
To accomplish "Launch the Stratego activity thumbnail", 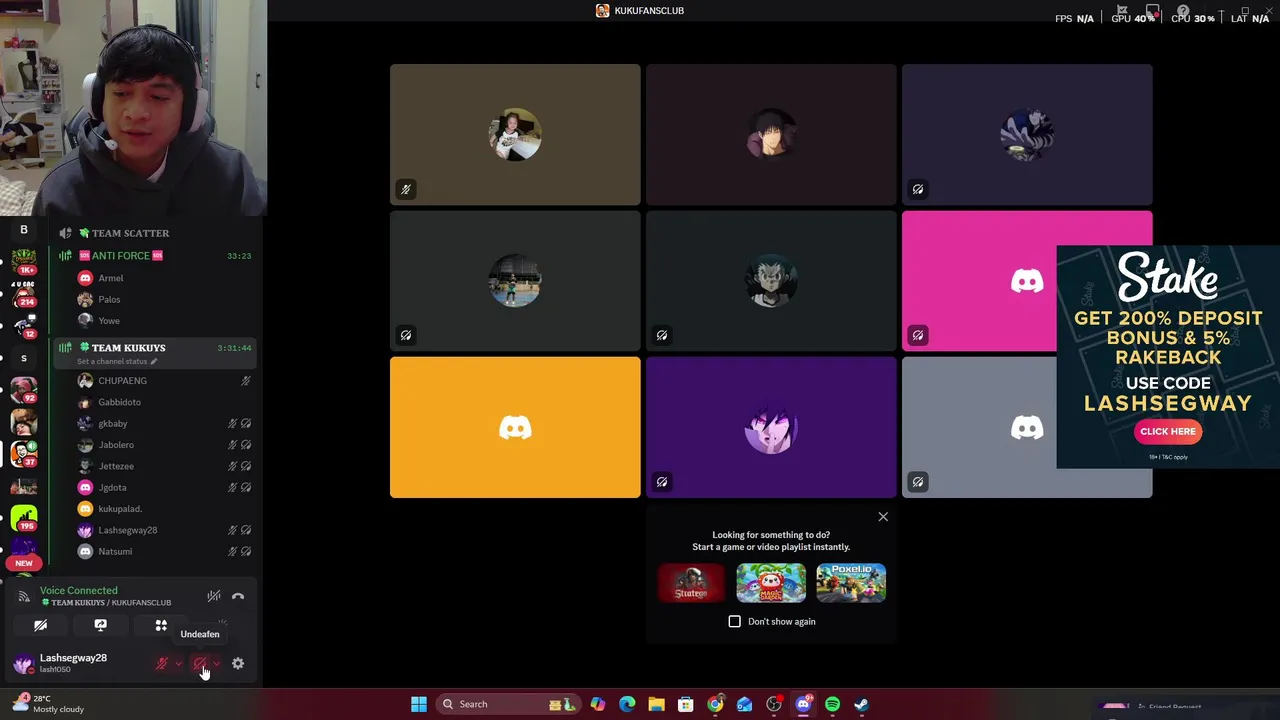I will pyautogui.click(x=691, y=583).
